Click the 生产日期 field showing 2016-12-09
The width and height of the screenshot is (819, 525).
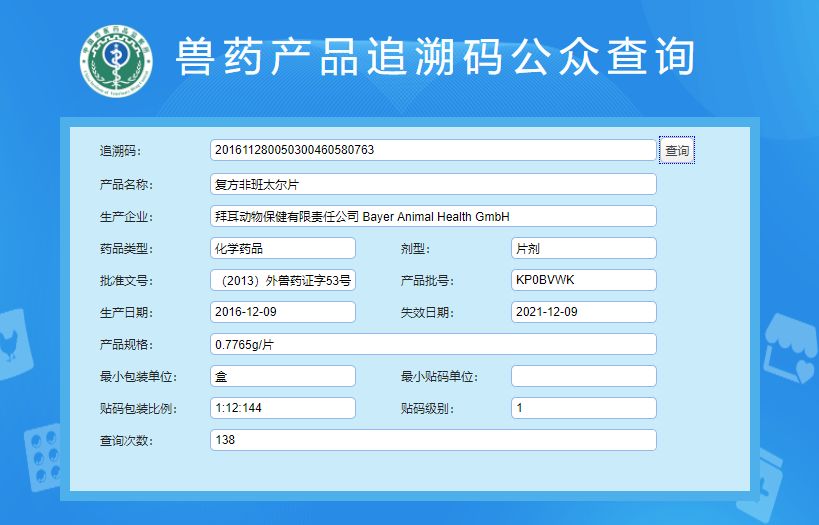point(283,312)
